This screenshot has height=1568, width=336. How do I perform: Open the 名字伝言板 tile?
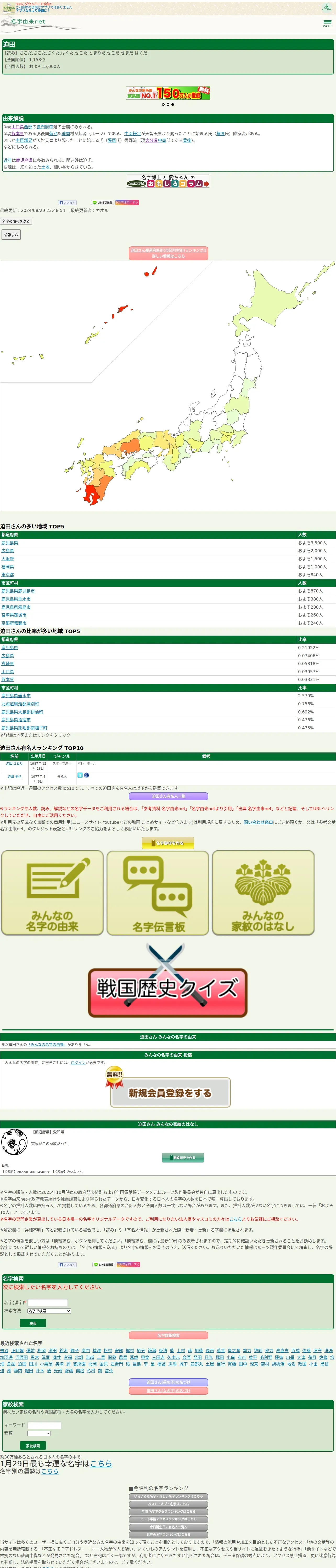(158, 892)
